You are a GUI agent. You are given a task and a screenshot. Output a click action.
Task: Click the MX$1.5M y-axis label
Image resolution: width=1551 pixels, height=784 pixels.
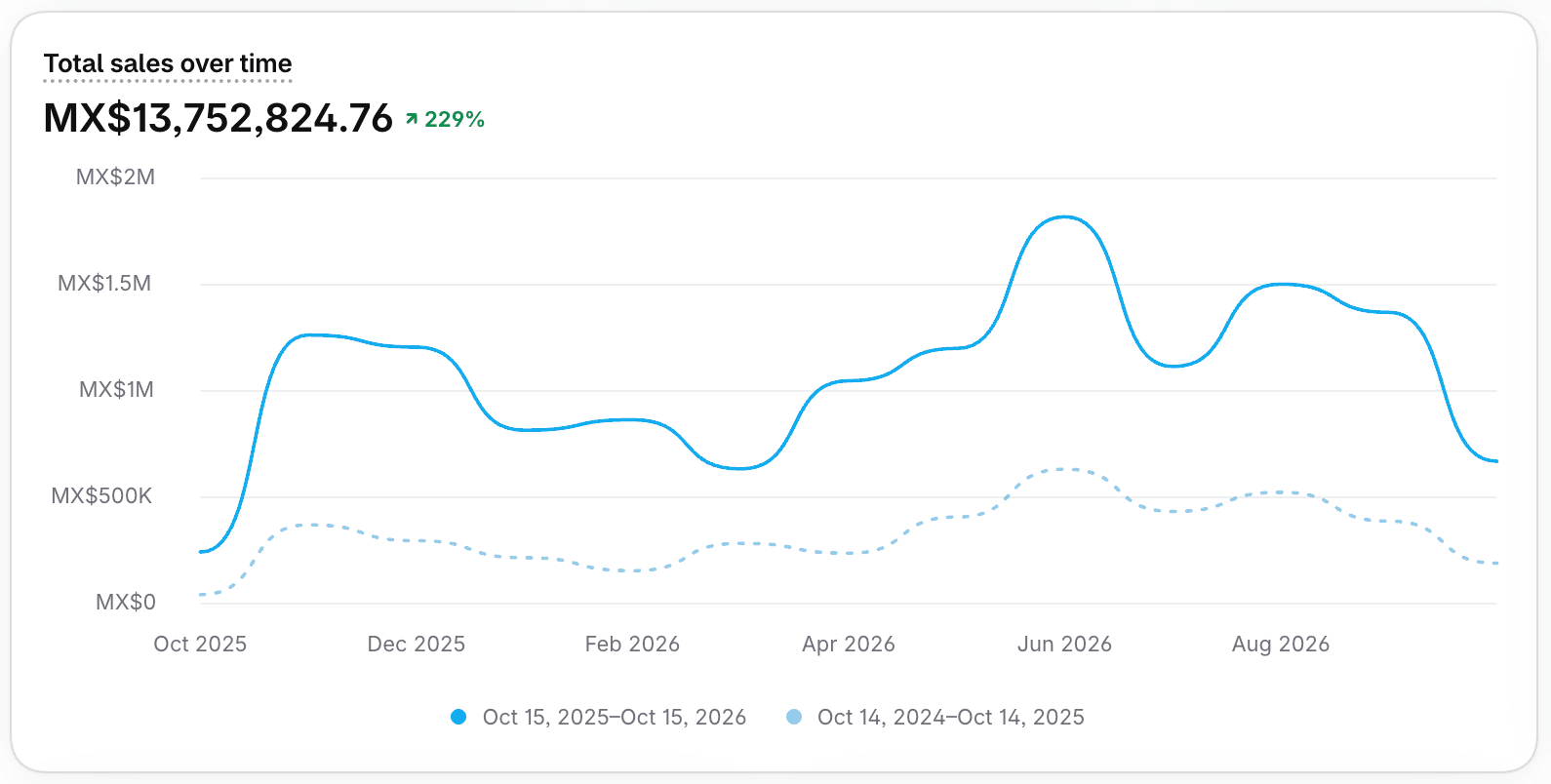point(104,284)
